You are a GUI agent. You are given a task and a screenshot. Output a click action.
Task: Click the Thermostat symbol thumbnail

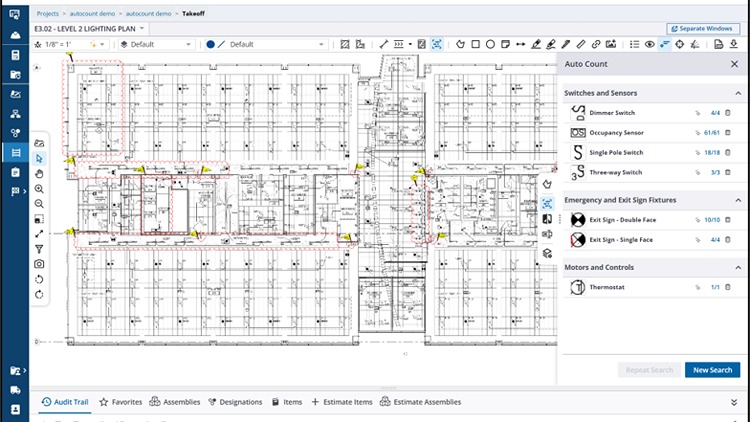pyautogui.click(x=578, y=287)
